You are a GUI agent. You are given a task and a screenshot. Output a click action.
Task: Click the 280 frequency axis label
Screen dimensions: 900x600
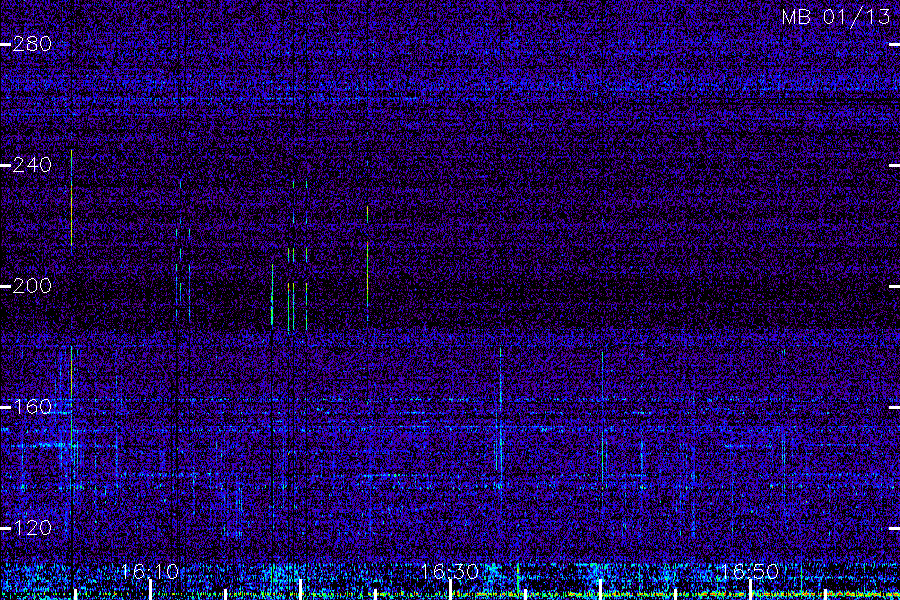[x=32, y=44]
